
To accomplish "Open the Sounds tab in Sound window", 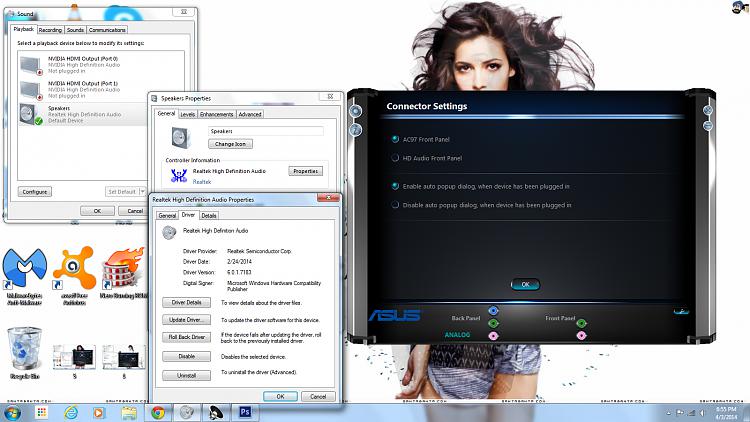I will (x=75, y=30).
